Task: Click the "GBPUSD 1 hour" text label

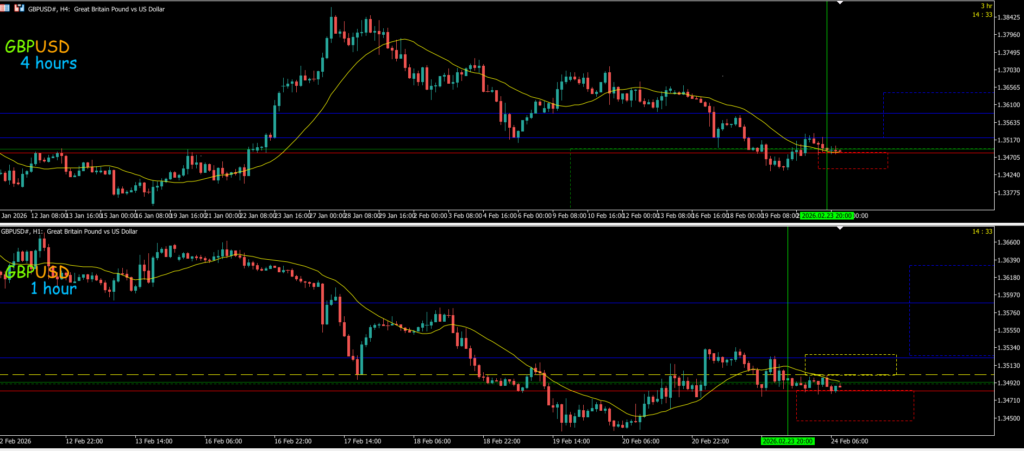Action: click(x=40, y=281)
